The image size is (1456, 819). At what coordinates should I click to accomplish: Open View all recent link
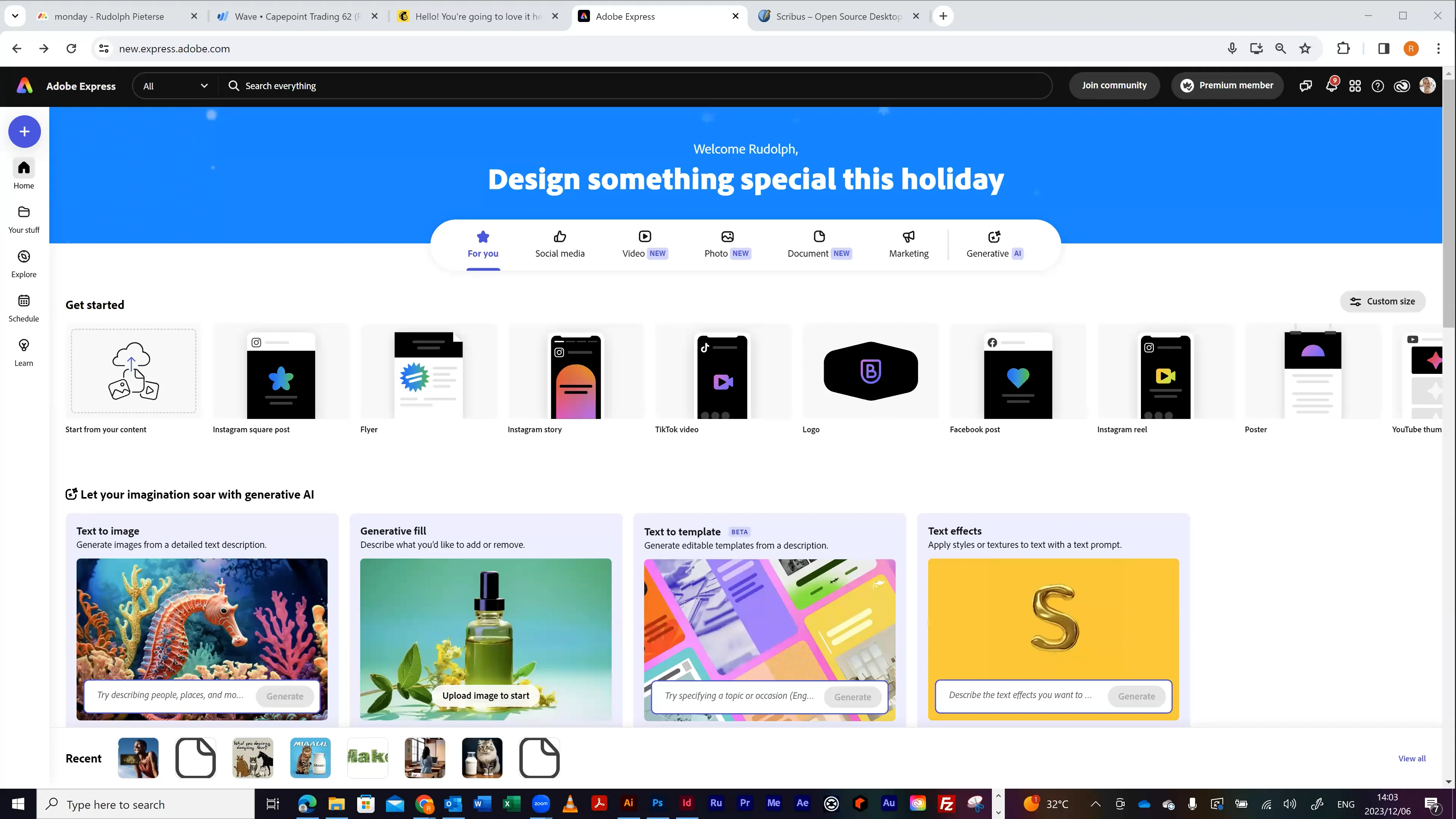click(1411, 758)
